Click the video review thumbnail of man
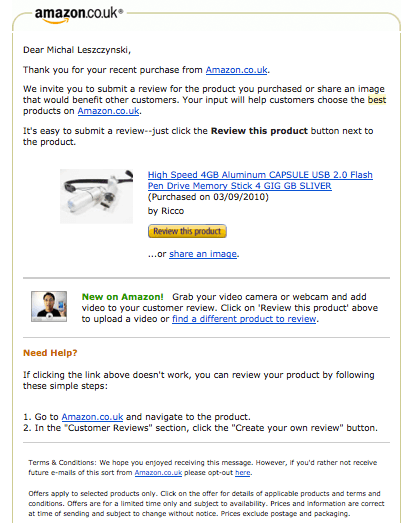Image resolution: width=415 pixels, height=523 pixels. coord(49,306)
